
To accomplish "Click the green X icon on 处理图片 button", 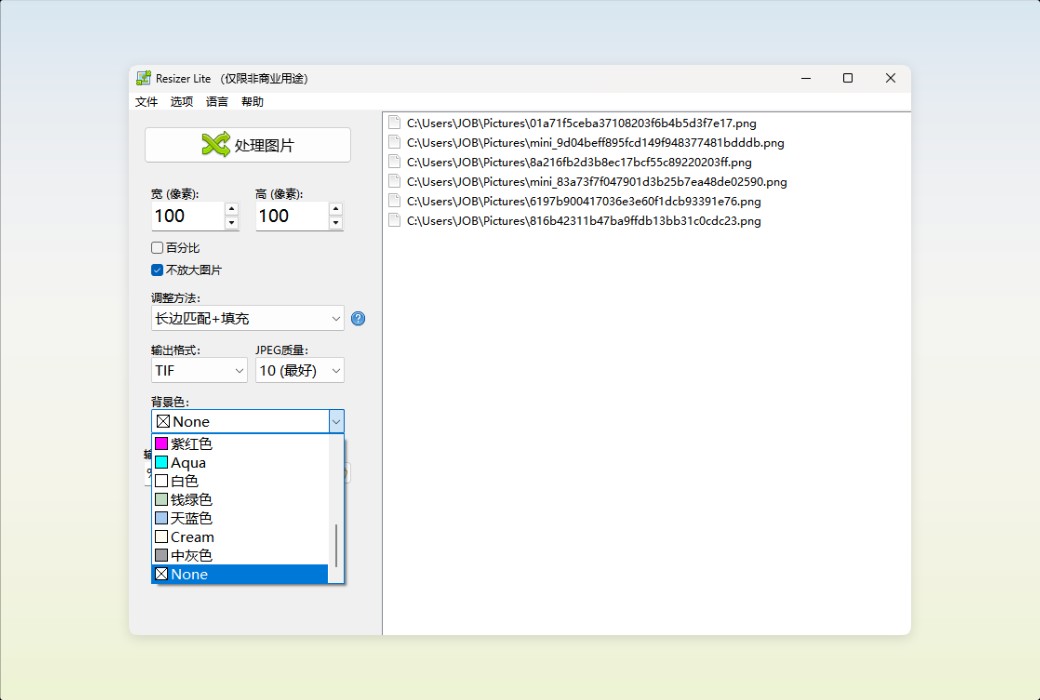I will 215,144.
